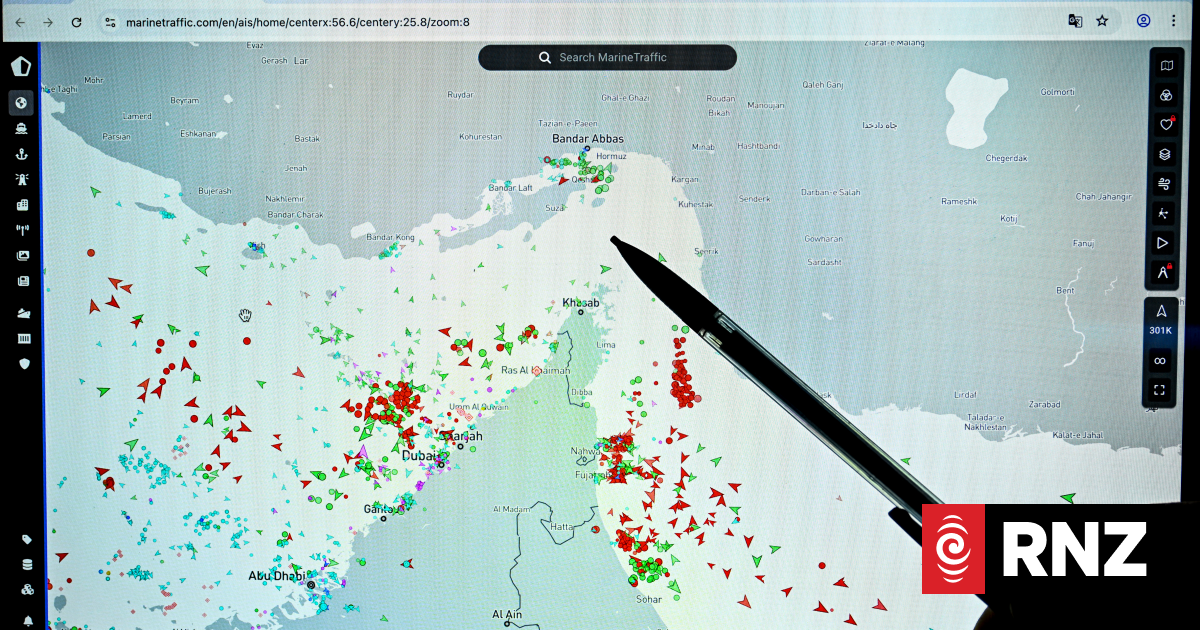Screen dimensions: 1200x630
Task: Select the live map globe tab
Action: (x=21, y=102)
